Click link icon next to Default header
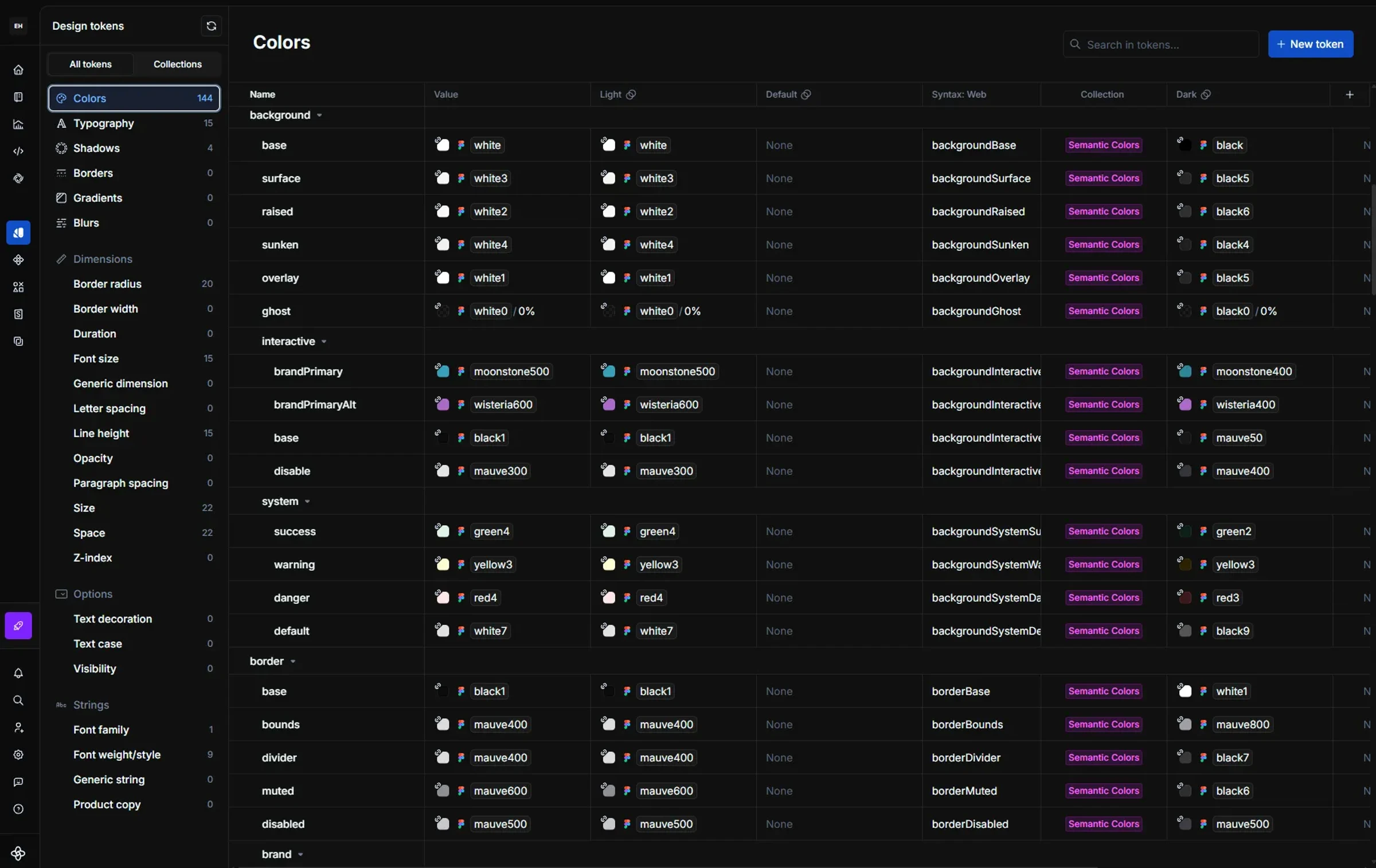This screenshot has width=1376, height=868. (x=806, y=95)
